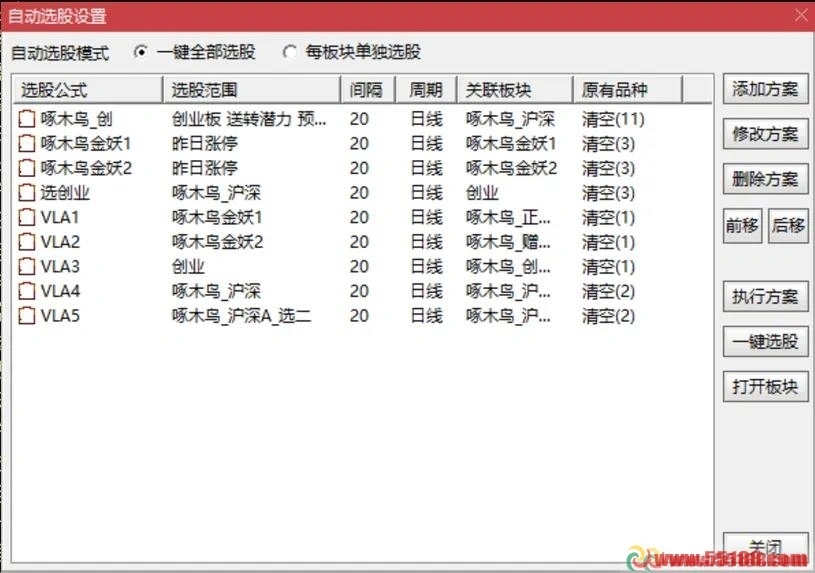Open the block with 打开板块
This screenshot has width=815, height=573.
766,387
